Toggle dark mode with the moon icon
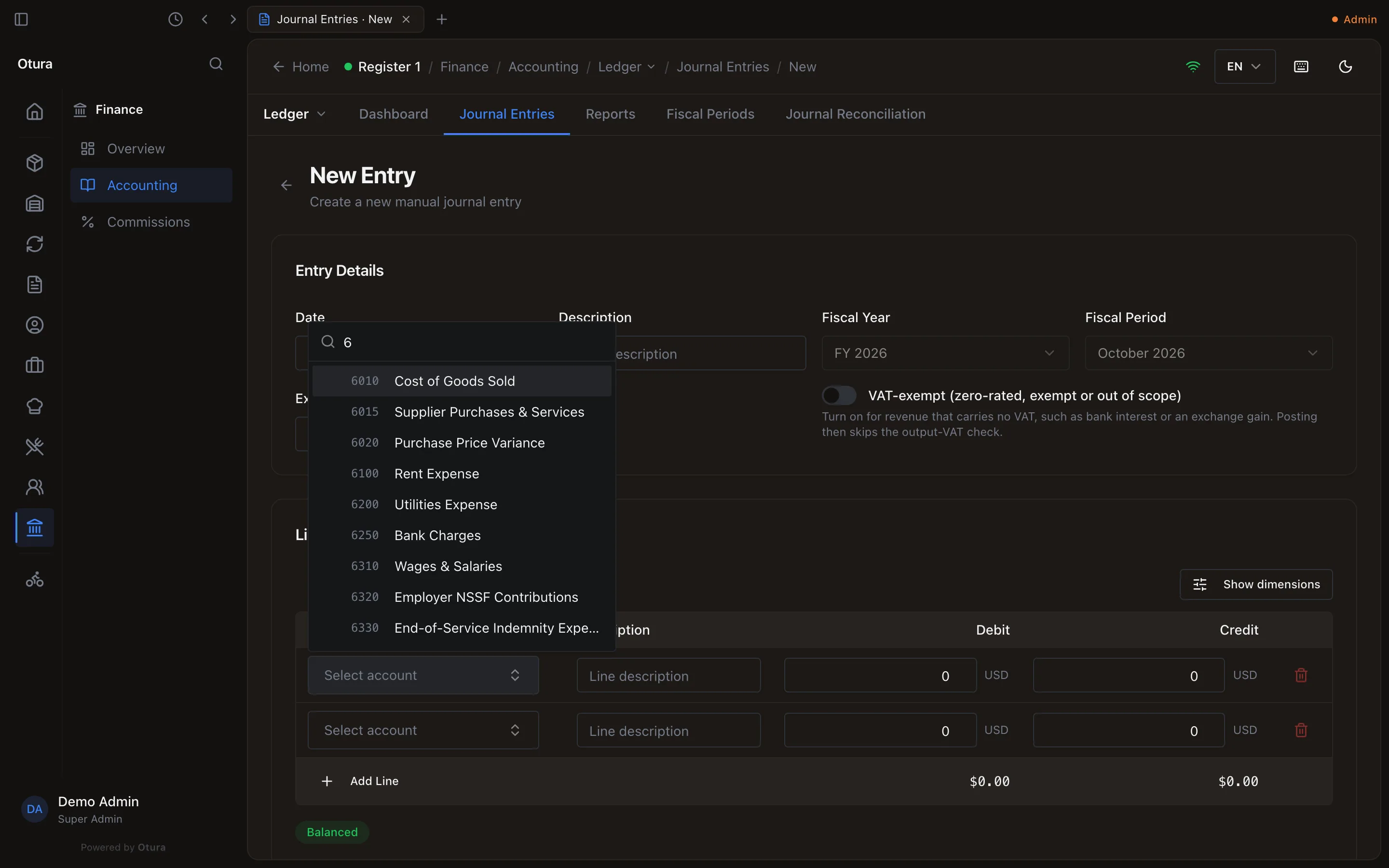This screenshot has width=1389, height=868. (x=1346, y=67)
